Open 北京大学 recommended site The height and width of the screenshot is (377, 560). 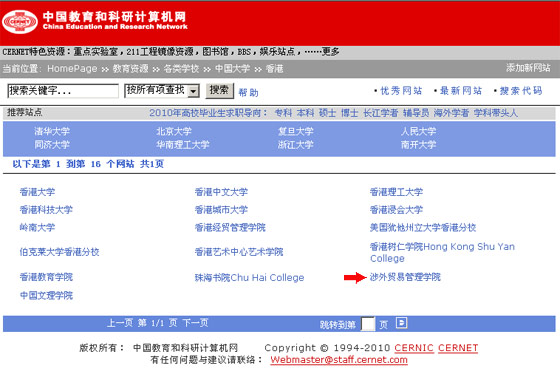pos(174,131)
